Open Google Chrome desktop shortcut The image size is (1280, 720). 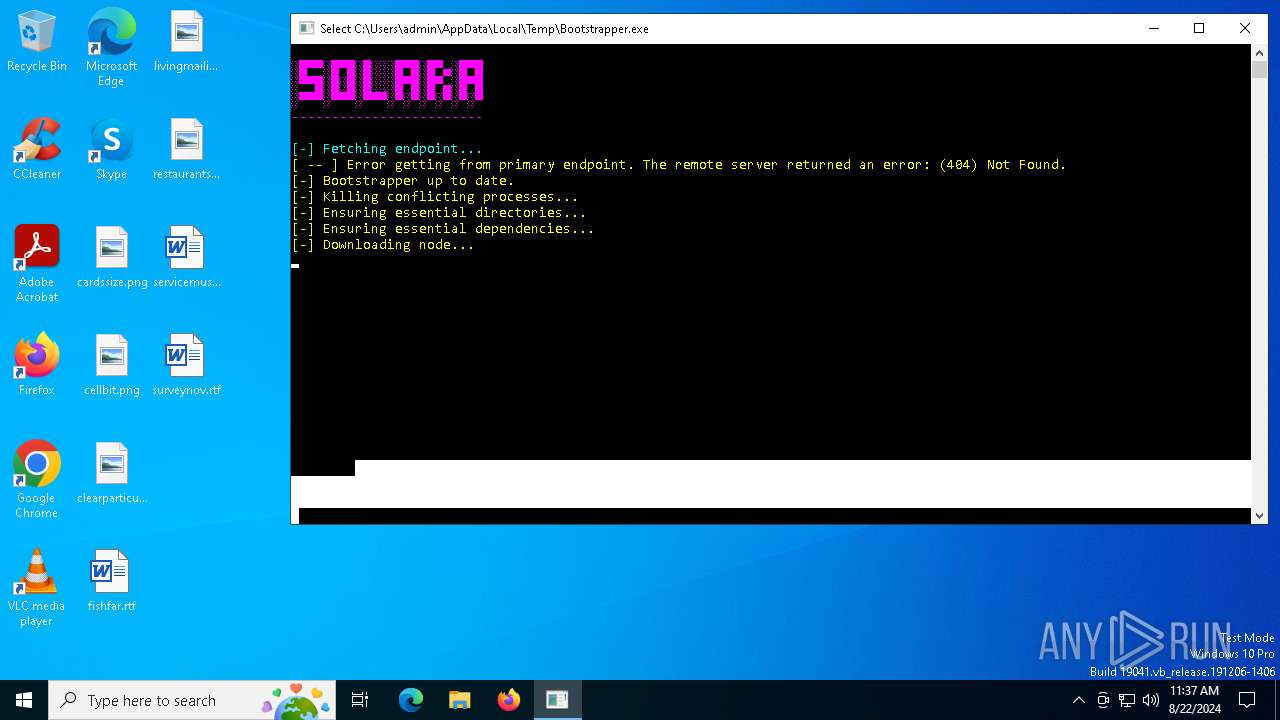37,480
